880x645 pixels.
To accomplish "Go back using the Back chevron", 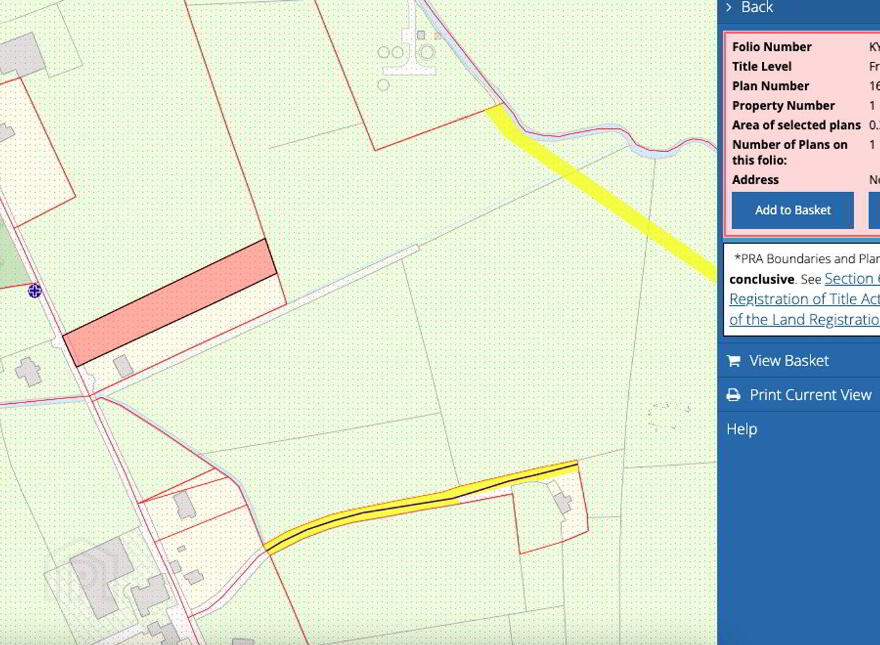I will pos(729,7).
